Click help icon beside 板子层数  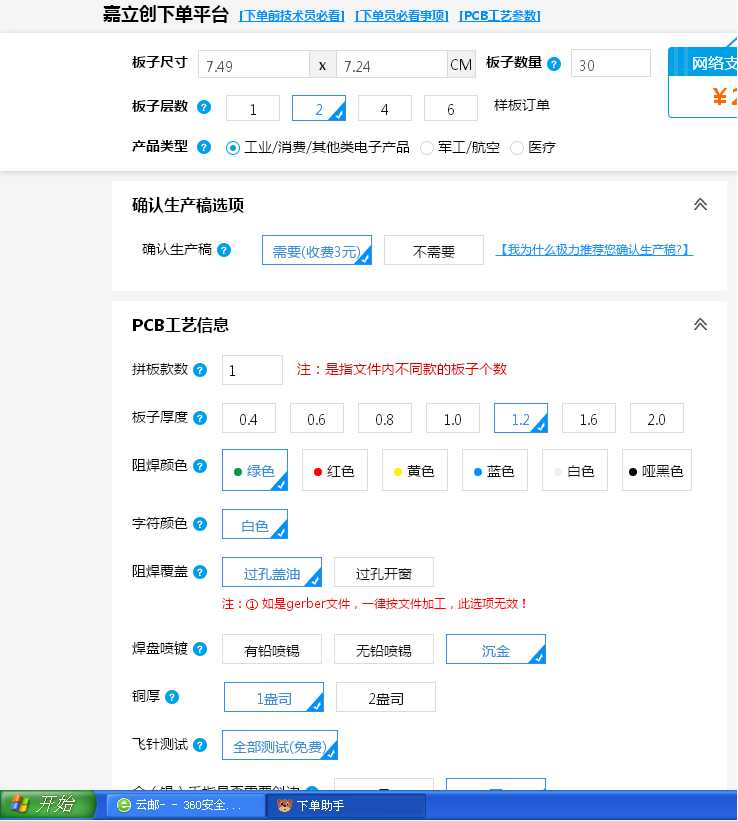point(204,107)
